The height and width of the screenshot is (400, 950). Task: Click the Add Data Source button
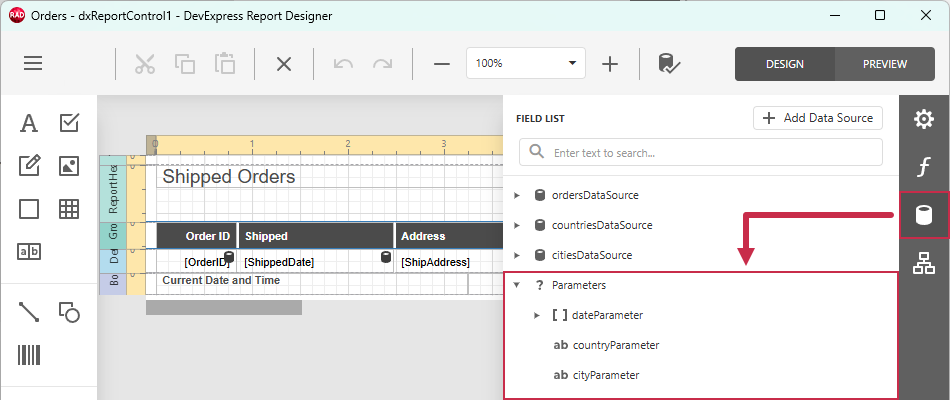818,118
